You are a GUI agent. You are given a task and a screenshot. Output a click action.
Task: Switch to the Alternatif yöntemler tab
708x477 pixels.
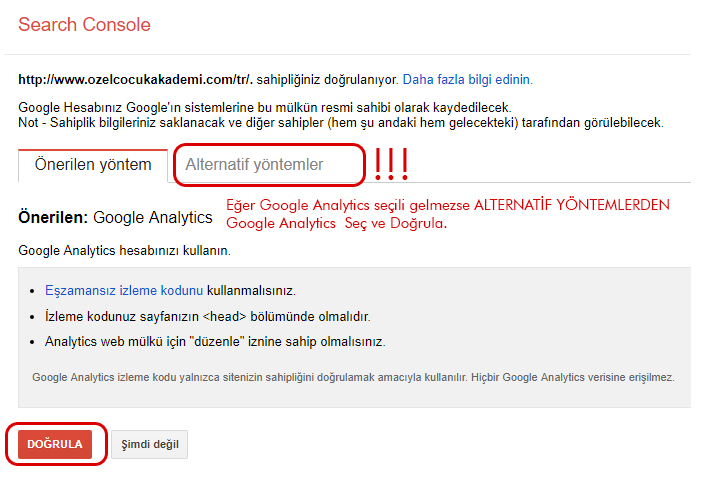click(x=254, y=164)
